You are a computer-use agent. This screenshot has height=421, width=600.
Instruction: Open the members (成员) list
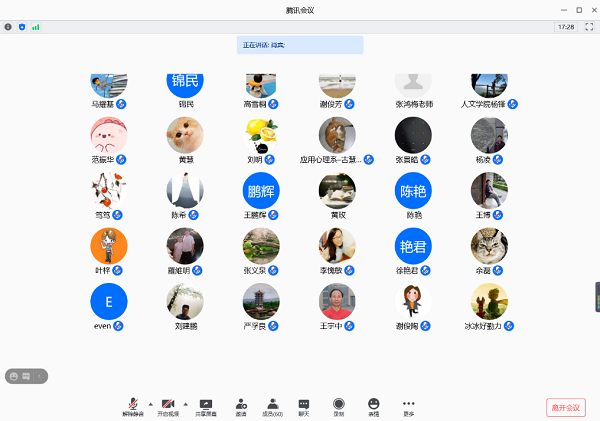click(x=272, y=403)
